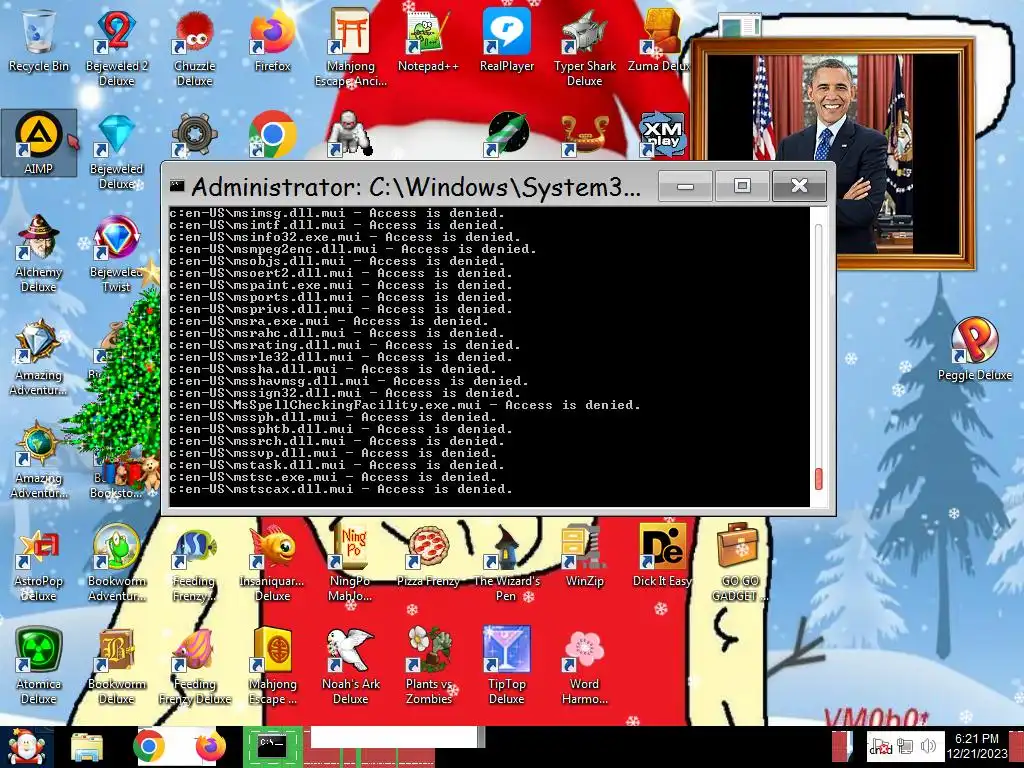Open the Alchemy Deluxe shortcut
The width and height of the screenshot is (1024, 768).
(39, 253)
